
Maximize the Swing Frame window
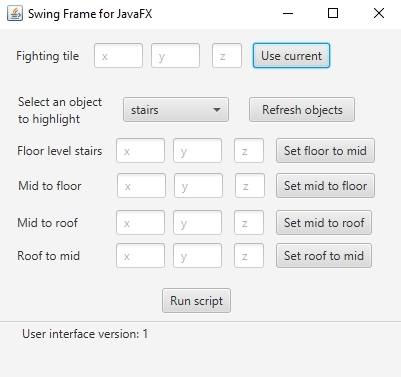pyautogui.click(x=333, y=13)
